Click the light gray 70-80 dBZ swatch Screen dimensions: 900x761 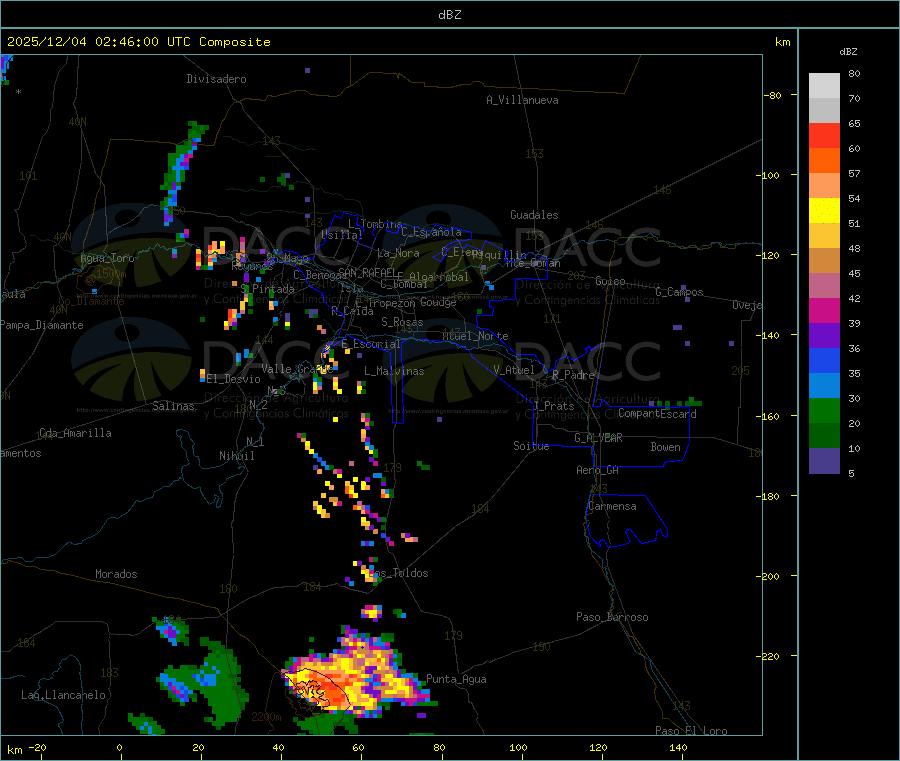[x=824, y=86]
